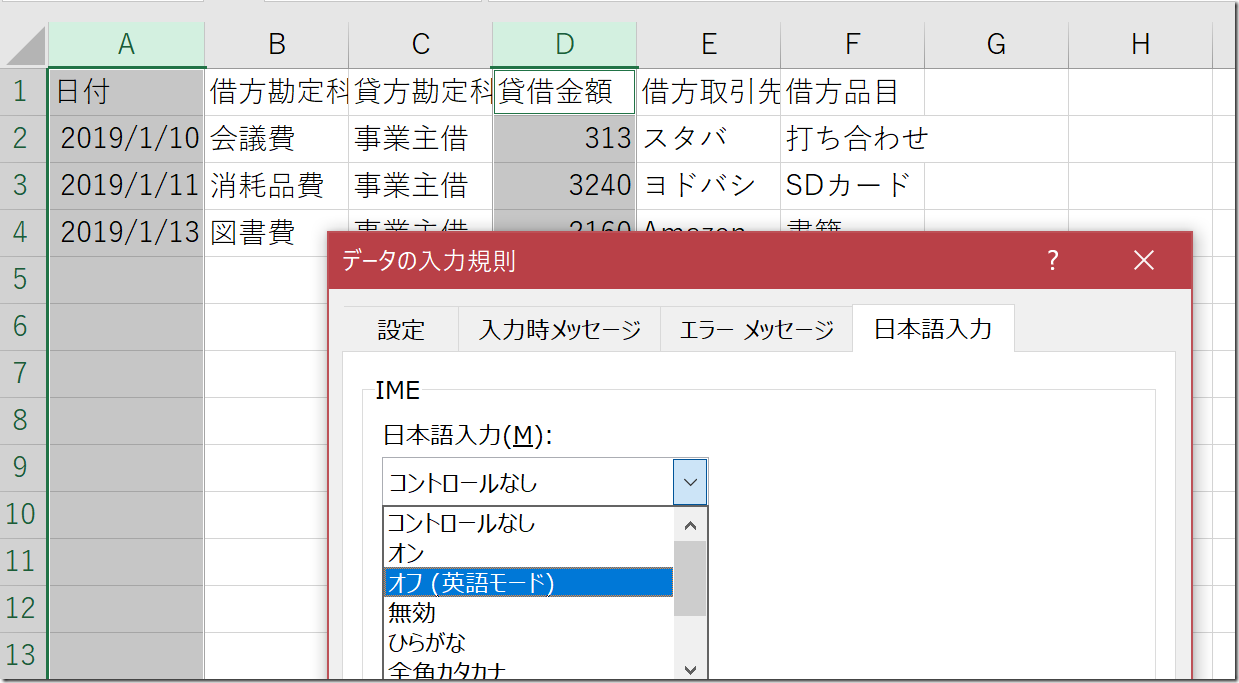The height and width of the screenshot is (683, 1239).
Task: Select column D header
Action: coord(565,44)
